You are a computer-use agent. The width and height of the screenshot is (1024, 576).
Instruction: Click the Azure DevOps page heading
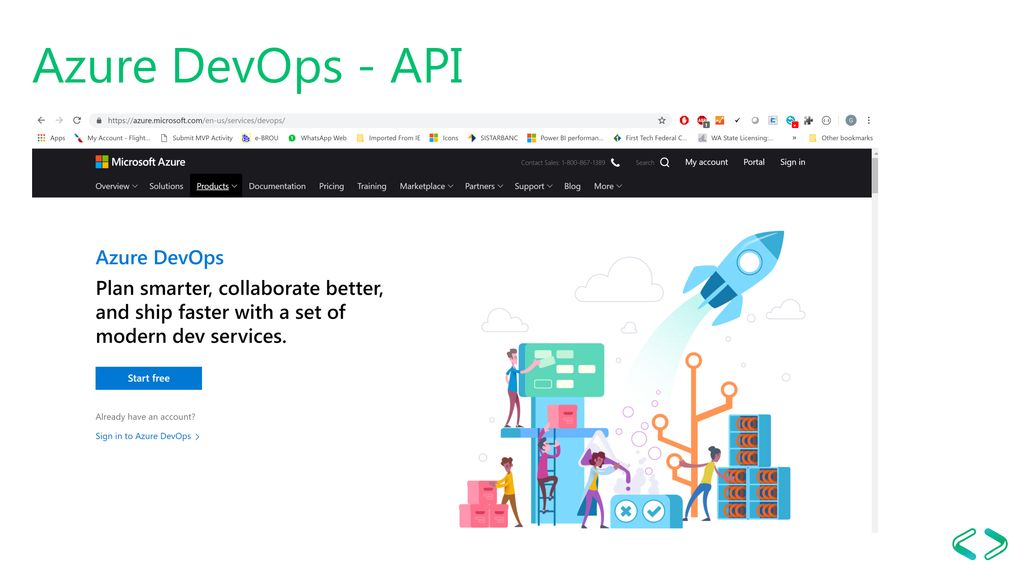coord(159,257)
